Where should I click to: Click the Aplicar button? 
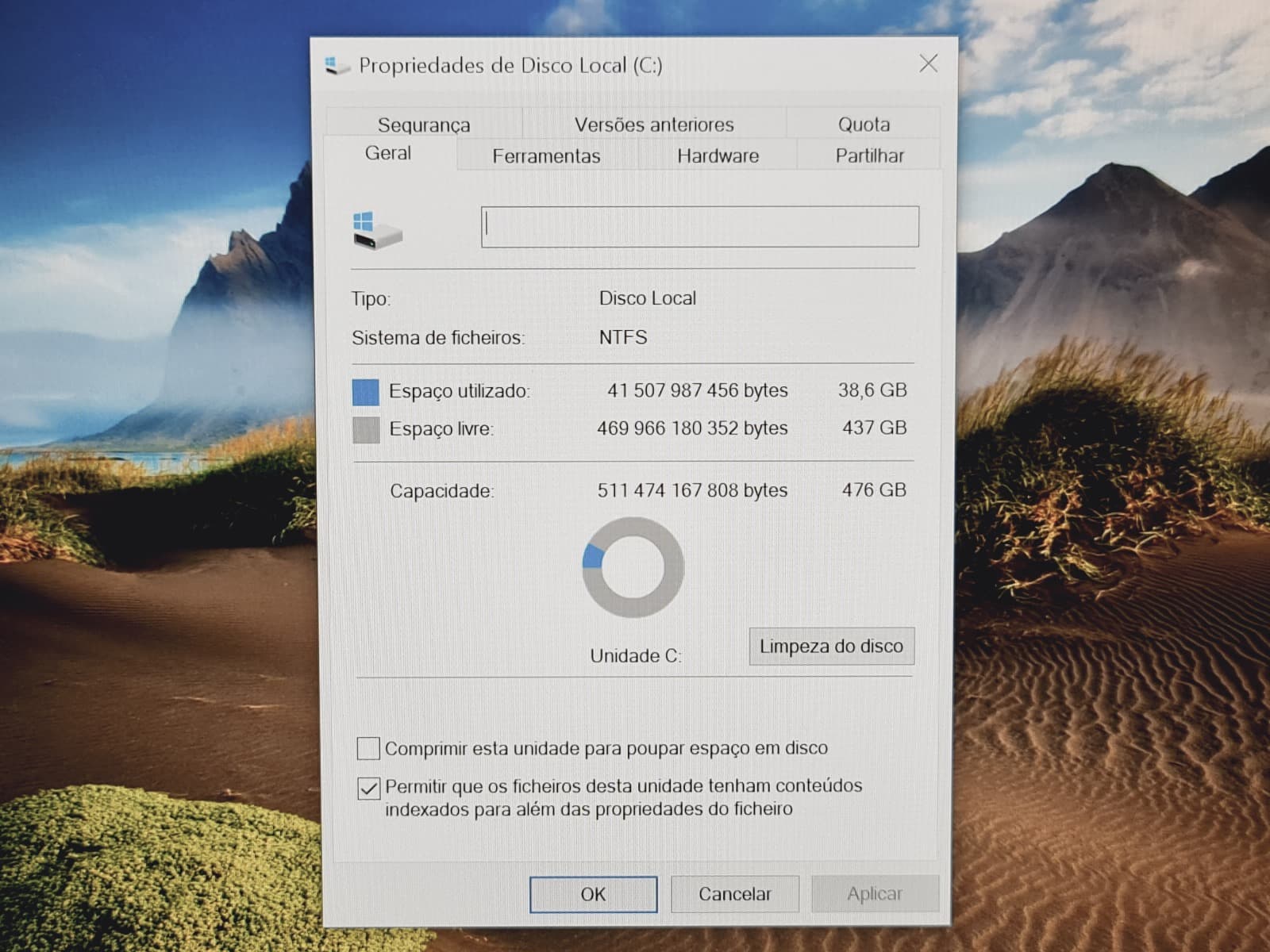[x=874, y=894]
